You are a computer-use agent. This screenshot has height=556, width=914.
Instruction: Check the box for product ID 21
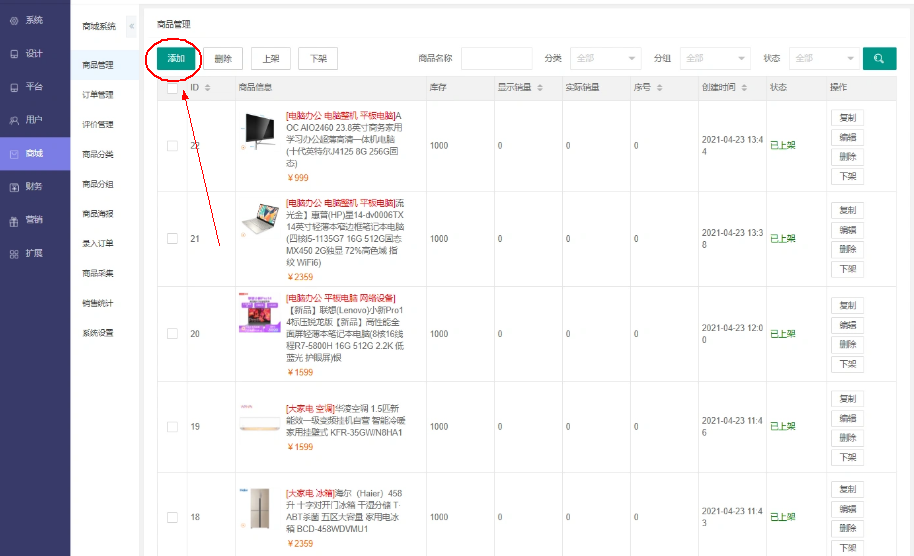(172, 239)
